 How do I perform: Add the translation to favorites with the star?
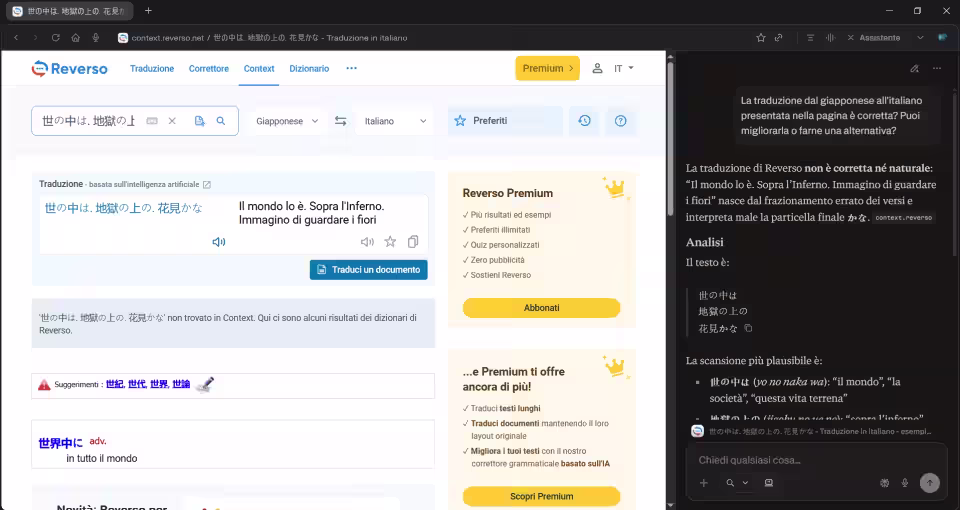(390, 242)
